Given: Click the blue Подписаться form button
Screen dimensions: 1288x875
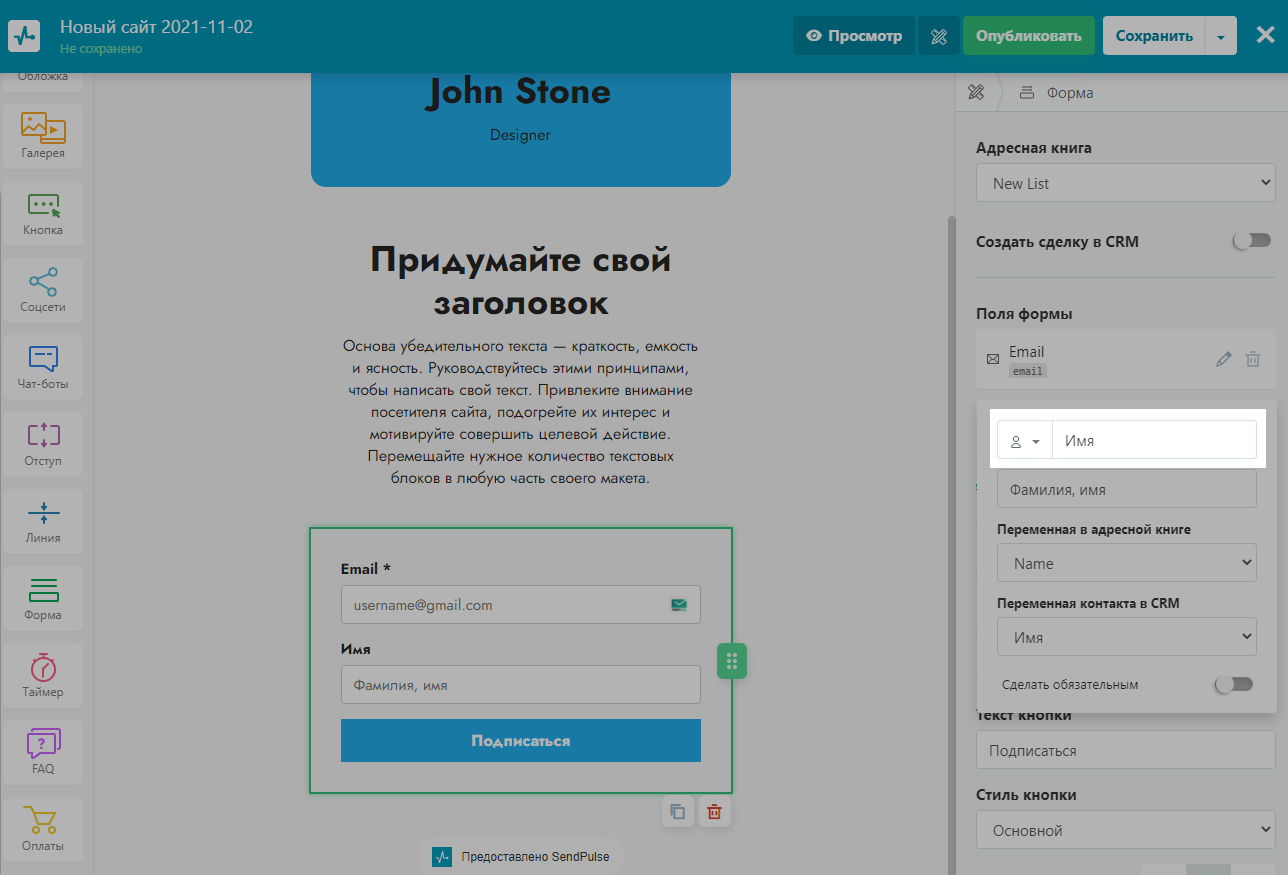Looking at the screenshot, I should [521, 741].
